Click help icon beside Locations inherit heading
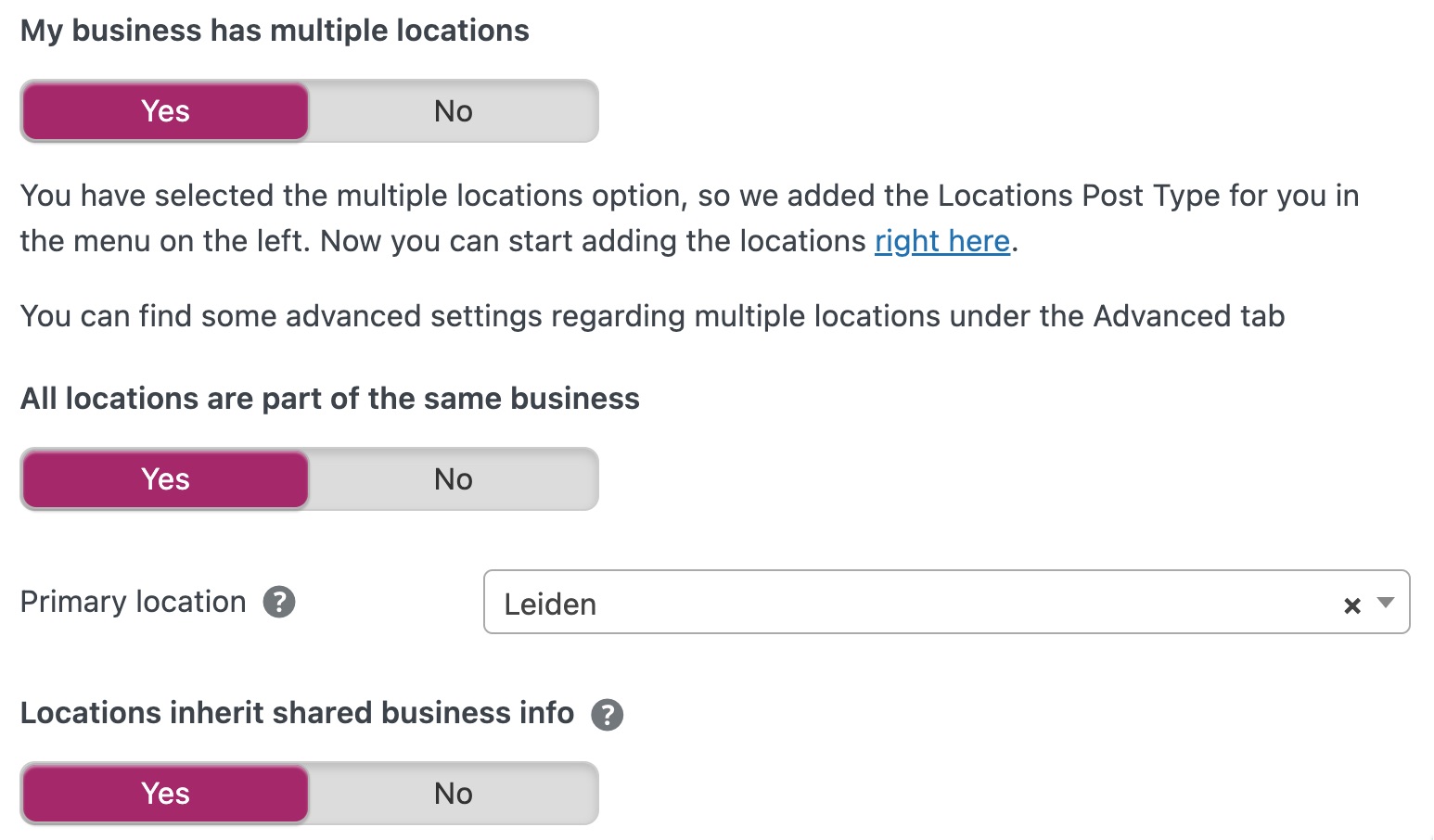Viewport: 1434px width, 840px height. [x=608, y=715]
